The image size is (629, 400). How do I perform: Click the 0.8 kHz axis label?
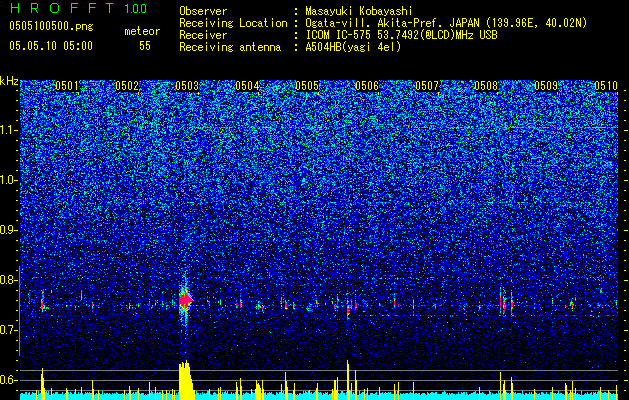pyautogui.click(x=9, y=280)
